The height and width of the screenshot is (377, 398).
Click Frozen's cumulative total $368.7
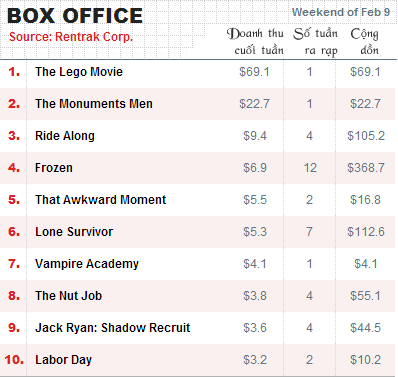[366, 168]
